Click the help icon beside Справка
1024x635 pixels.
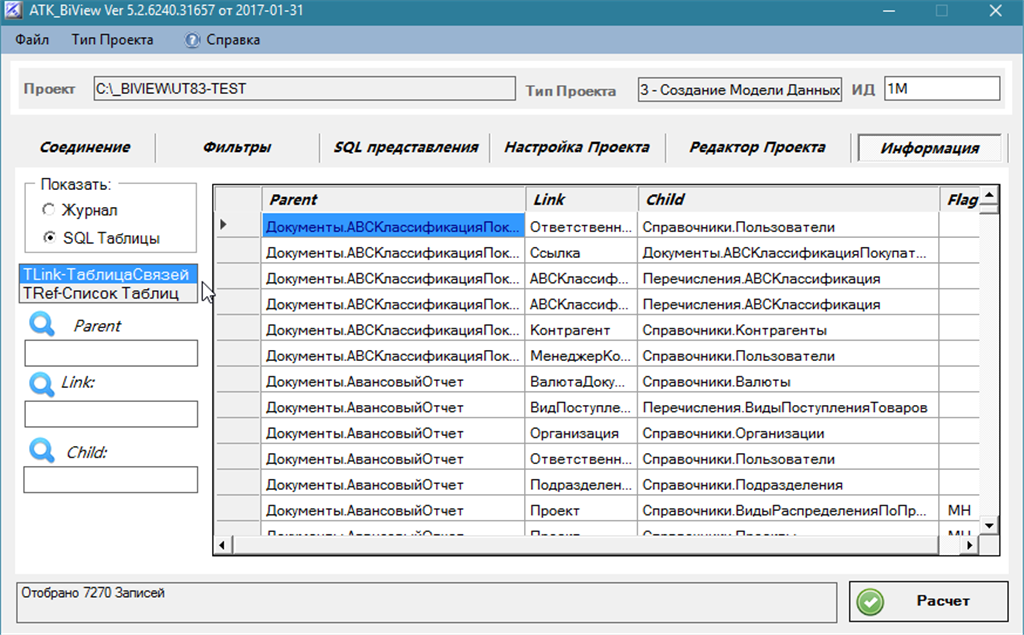click(192, 40)
